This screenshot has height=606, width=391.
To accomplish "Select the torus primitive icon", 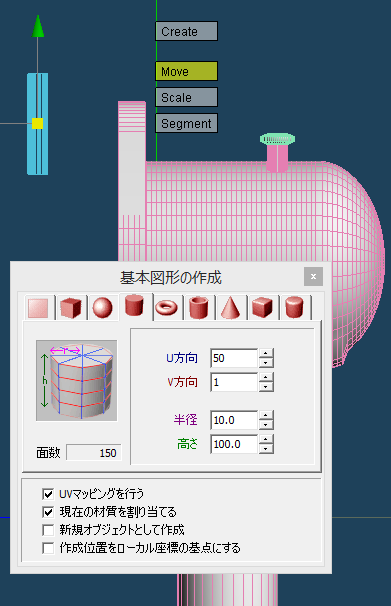I will (167, 308).
